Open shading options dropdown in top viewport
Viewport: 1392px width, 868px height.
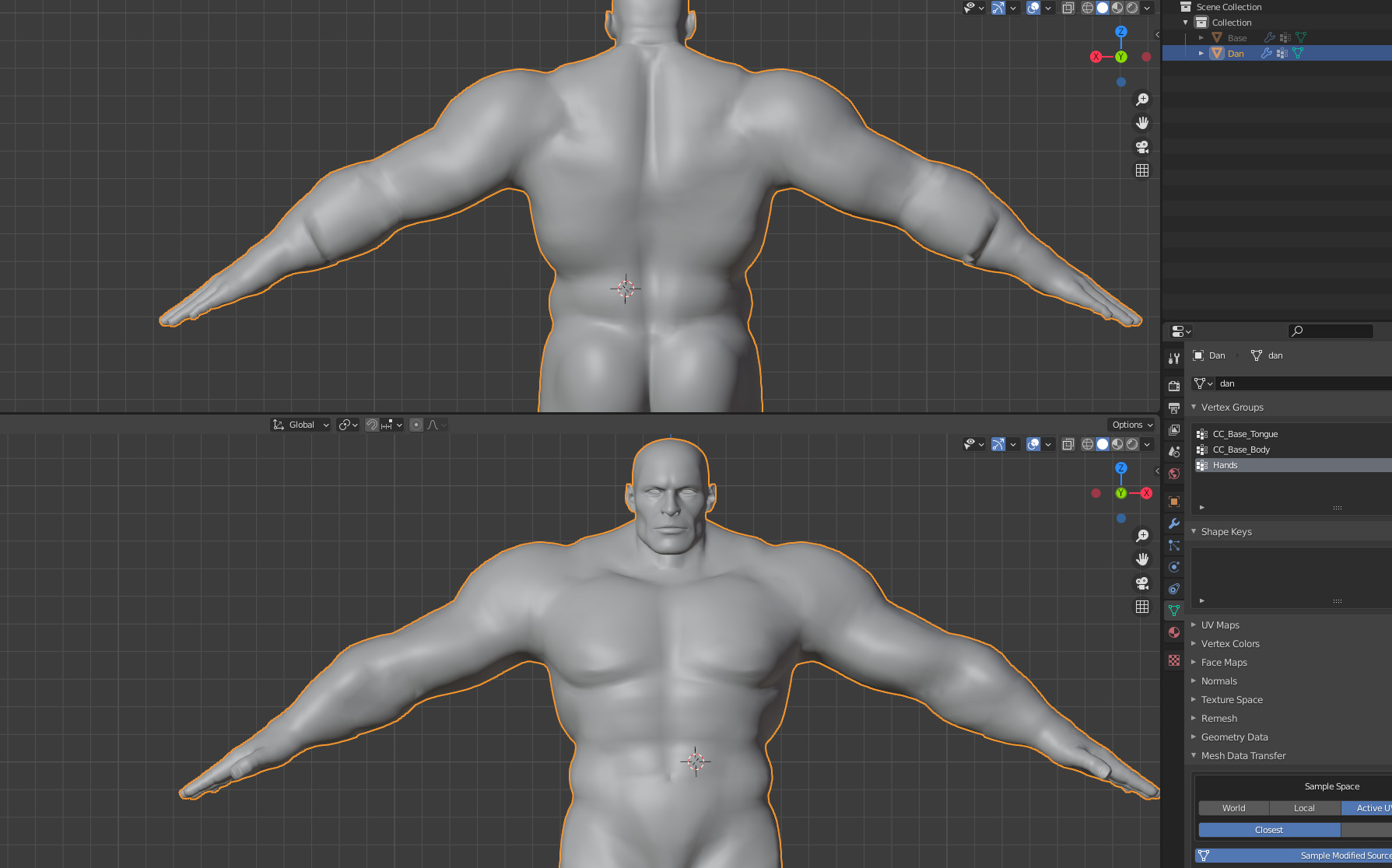pos(1147,8)
